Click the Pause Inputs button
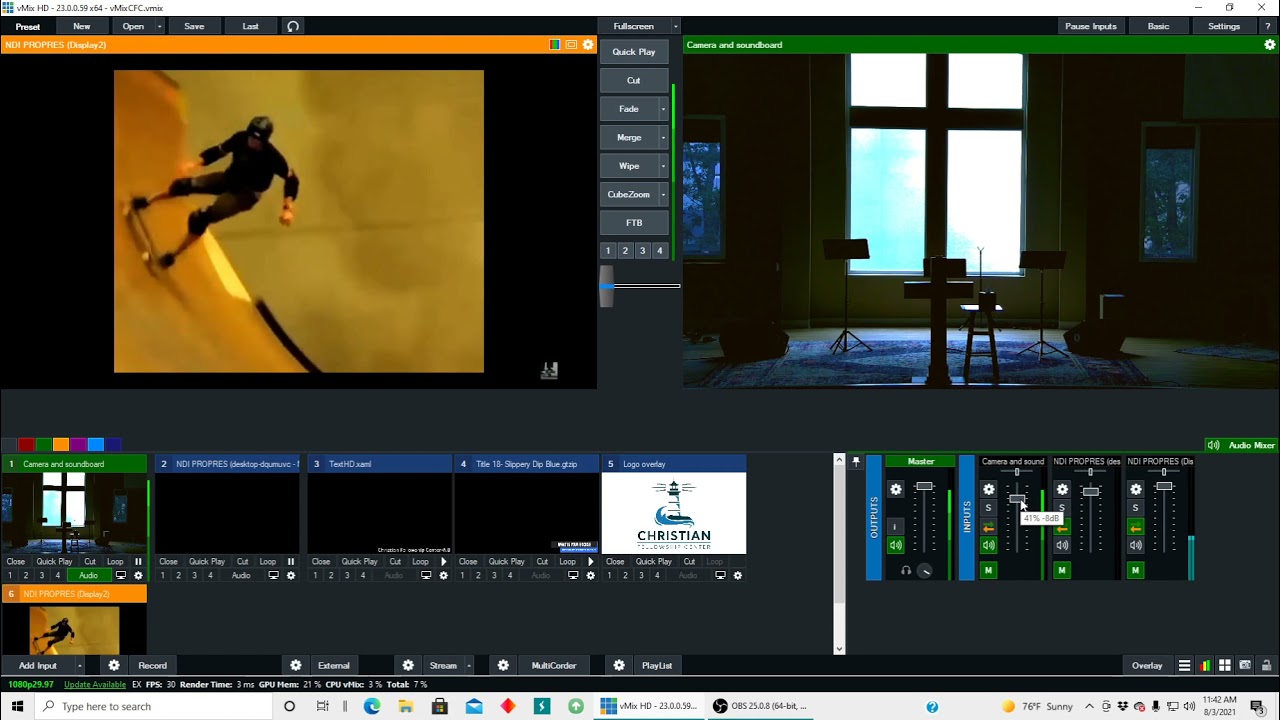The image size is (1280, 720). [1091, 26]
